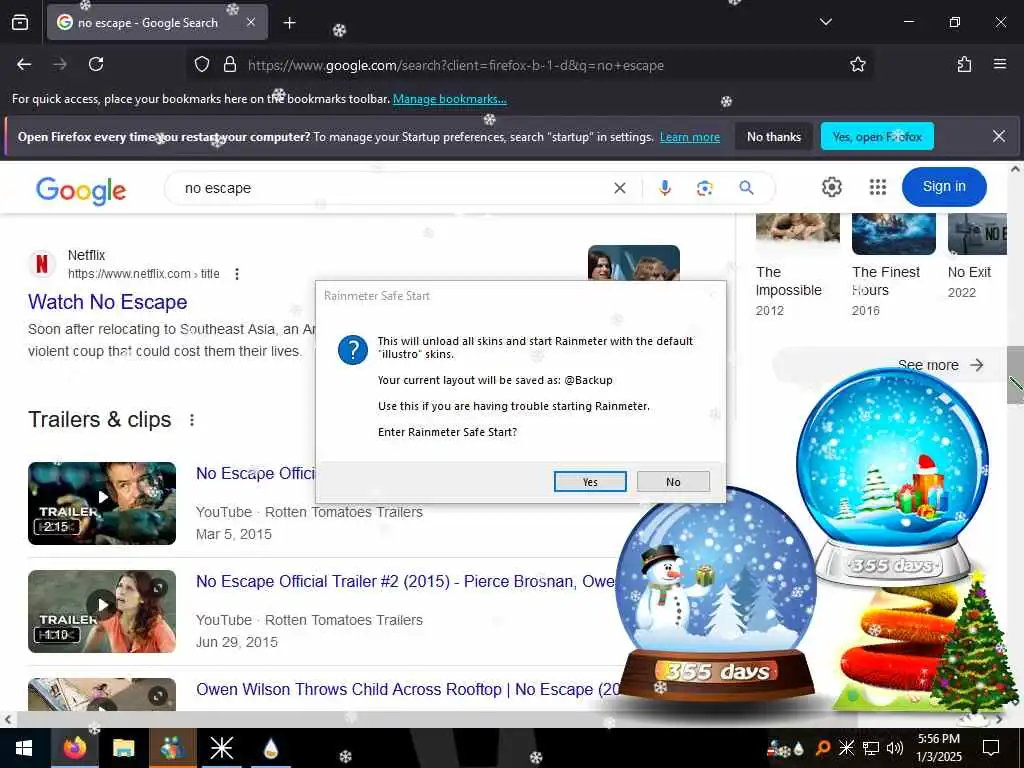
Task: Click the Learn more link in startup banner
Action: (690, 137)
